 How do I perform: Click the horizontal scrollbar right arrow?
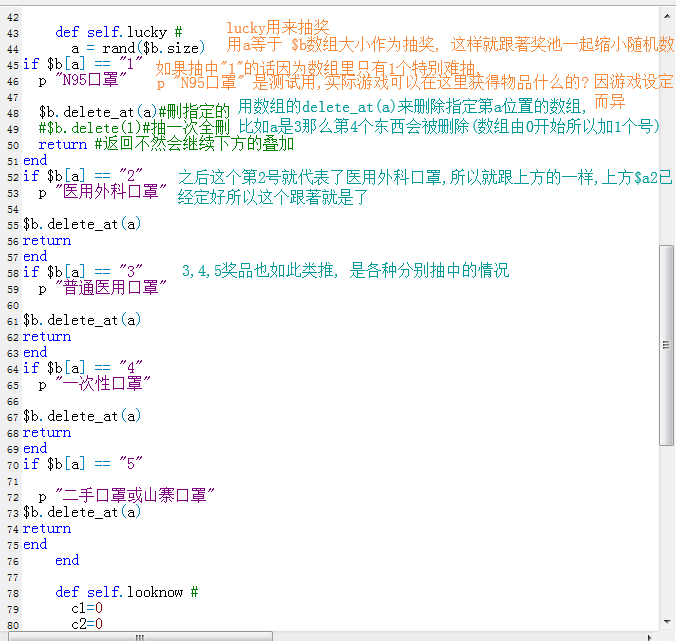point(650,637)
